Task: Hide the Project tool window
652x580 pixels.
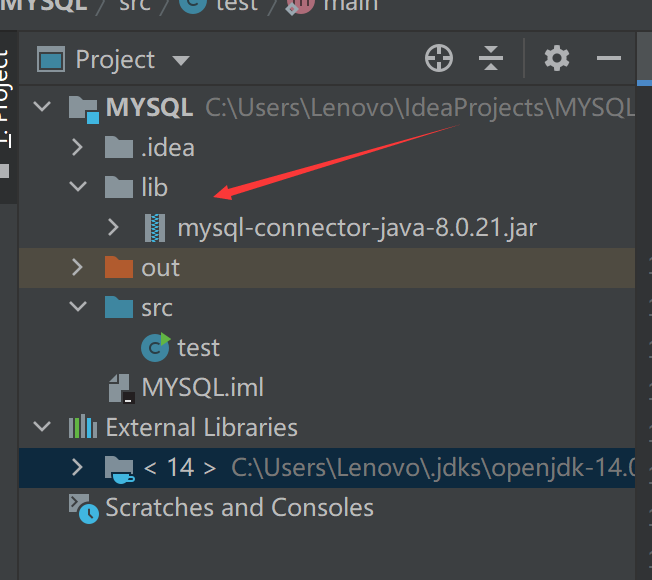Action: click(609, 59)
